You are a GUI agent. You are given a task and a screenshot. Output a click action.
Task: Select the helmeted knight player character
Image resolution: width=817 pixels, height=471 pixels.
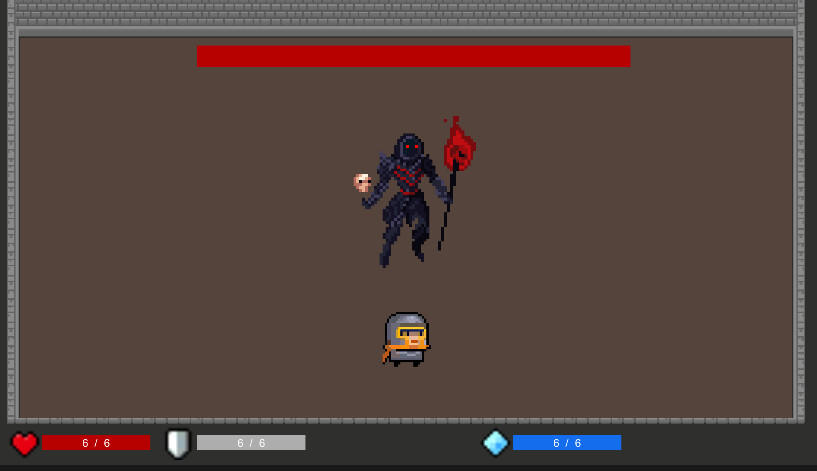point(406,339)
